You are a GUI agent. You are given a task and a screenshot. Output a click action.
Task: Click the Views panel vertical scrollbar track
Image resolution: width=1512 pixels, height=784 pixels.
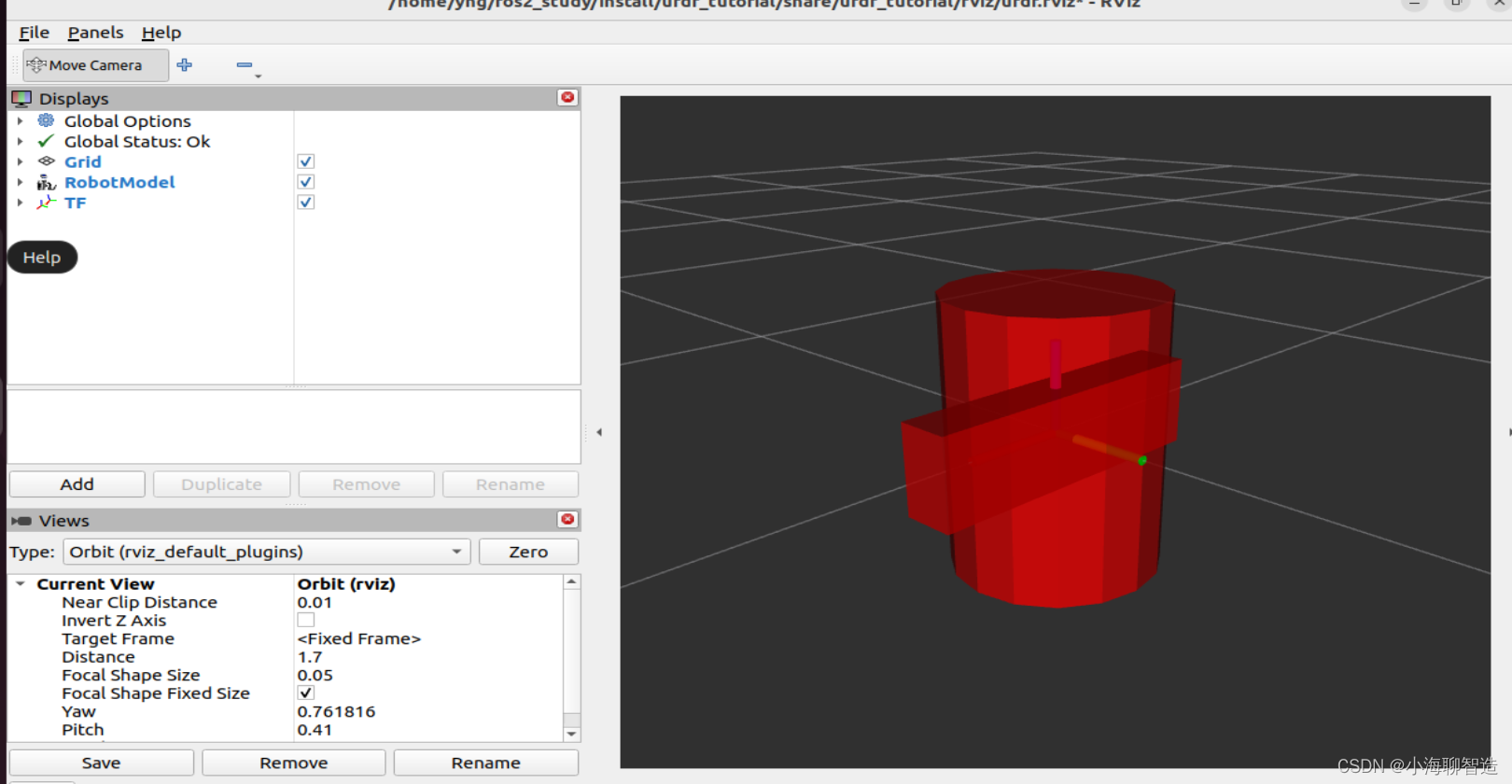tap(572, 658)
